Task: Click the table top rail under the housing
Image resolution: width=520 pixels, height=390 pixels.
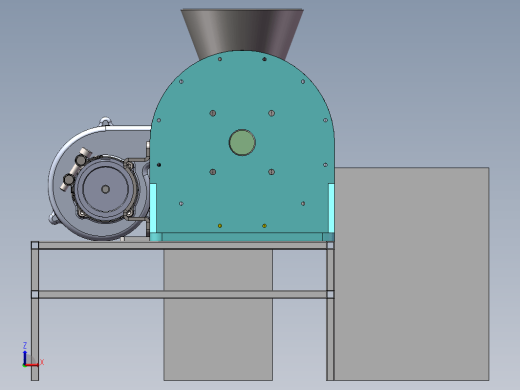Action: tap(183, 245)
